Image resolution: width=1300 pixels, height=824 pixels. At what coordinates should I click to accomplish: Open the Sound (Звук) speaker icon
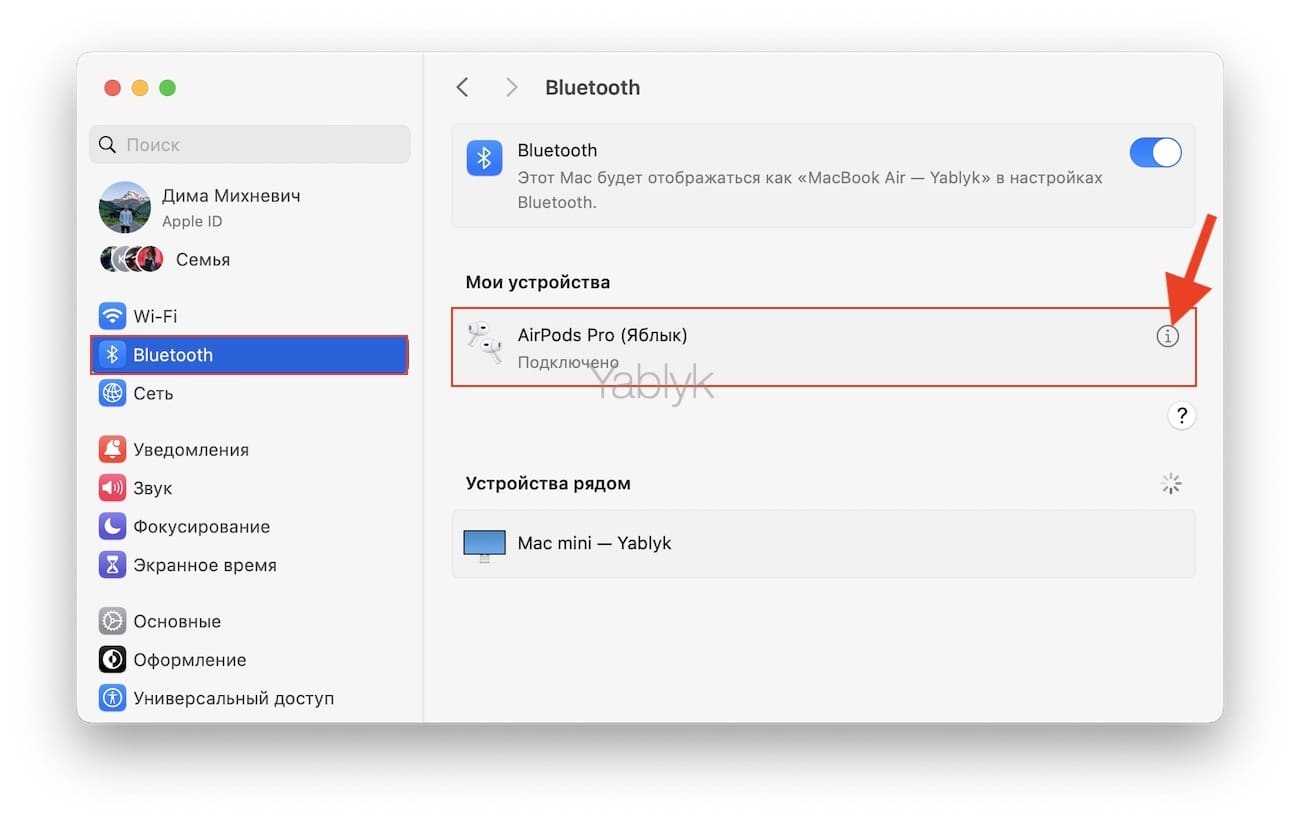112,488
